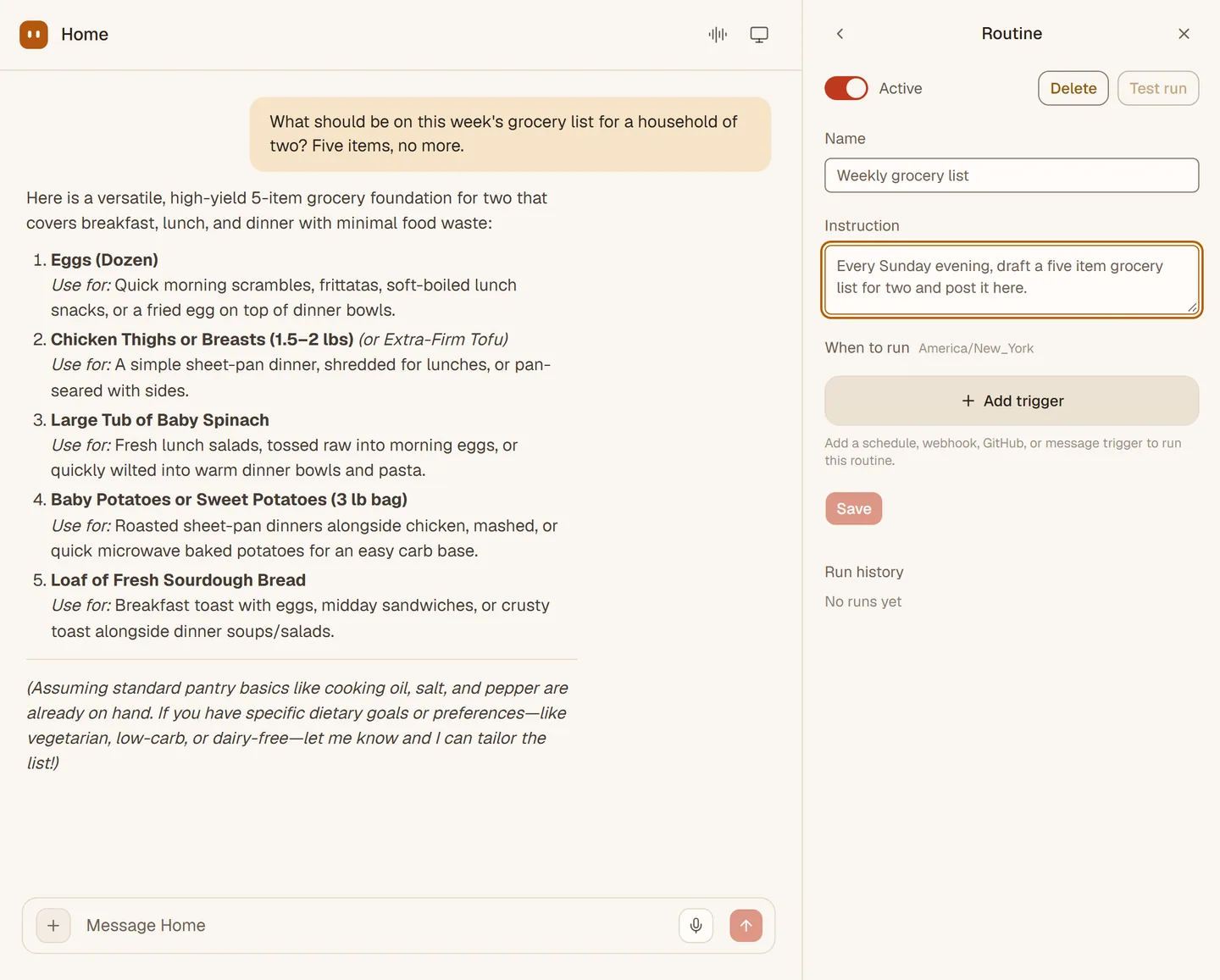Screen dimensions: 1220x980
Task: Click the 'When to run' label
Action: coord(867,348)
